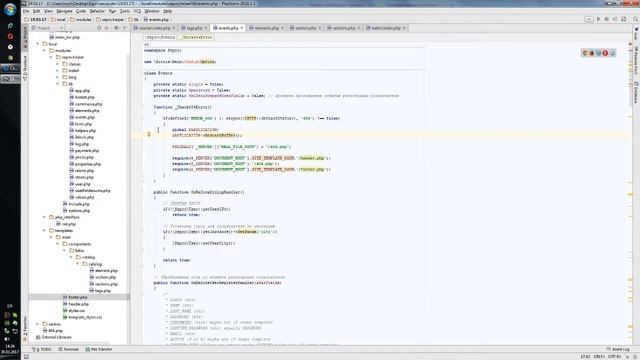
Task: Collapse the 'lib' folder in tree
Action: (58, 84)
